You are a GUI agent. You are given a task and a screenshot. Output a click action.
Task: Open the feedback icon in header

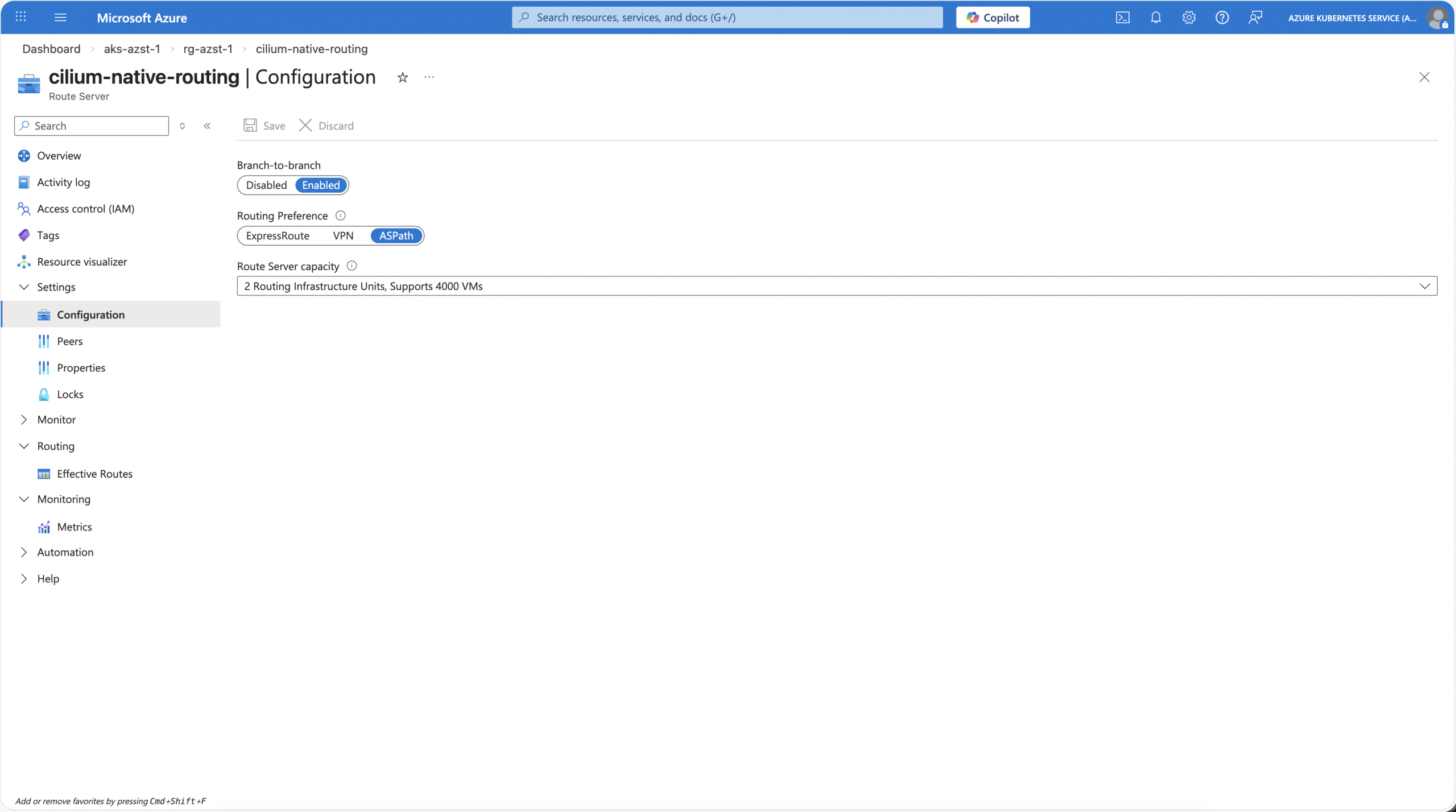click(x=1255, y=18)
